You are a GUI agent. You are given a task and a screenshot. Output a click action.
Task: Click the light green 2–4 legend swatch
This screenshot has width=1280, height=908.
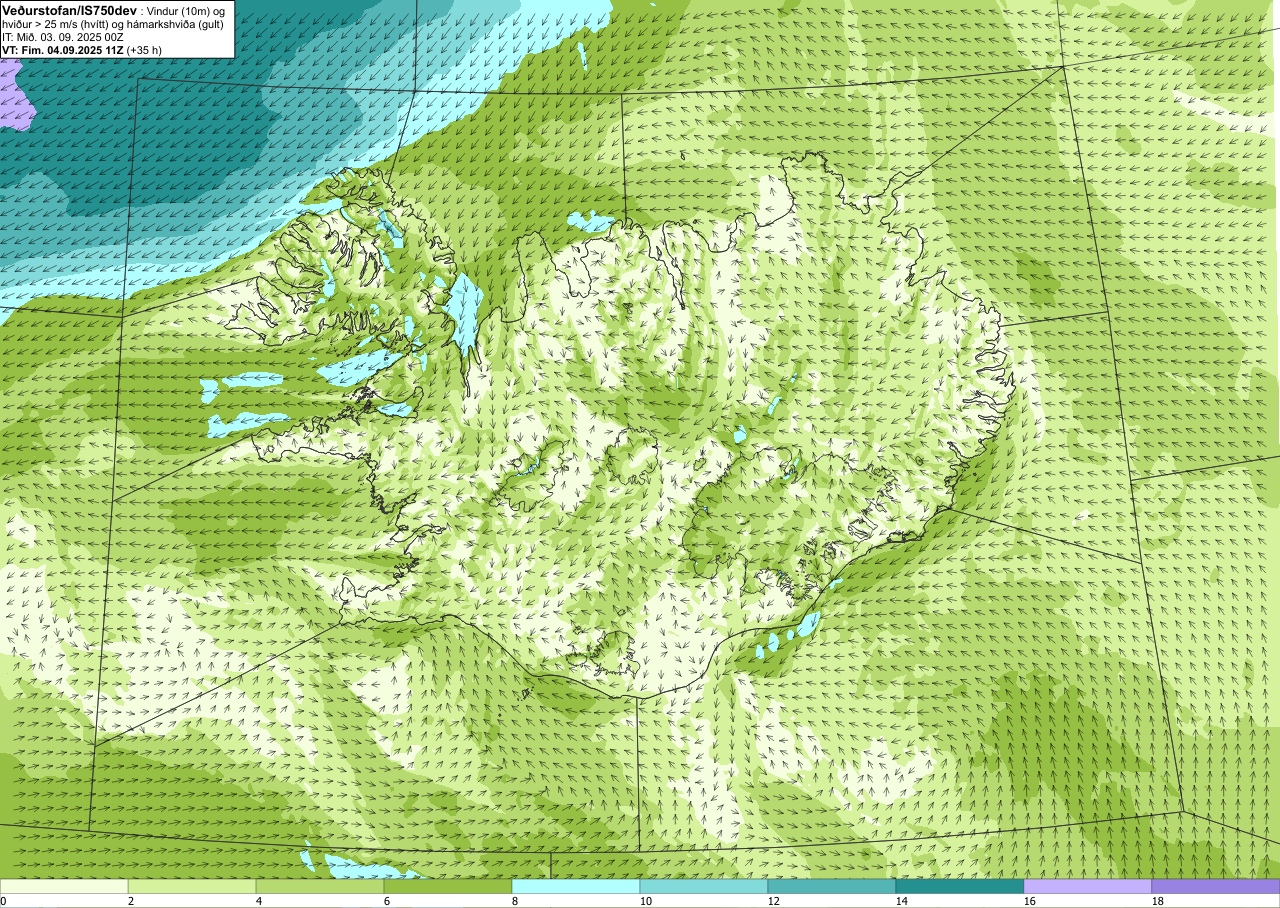pyautogui.click(x=192, y=886)
